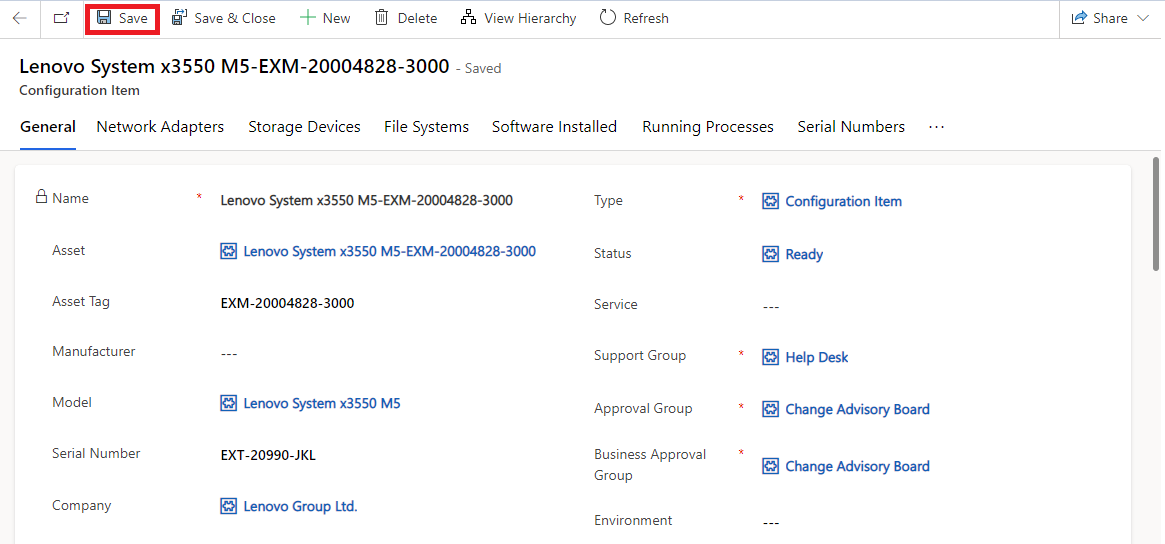Click Save & Close
The image size is (1165, 544).
point(224,19)
